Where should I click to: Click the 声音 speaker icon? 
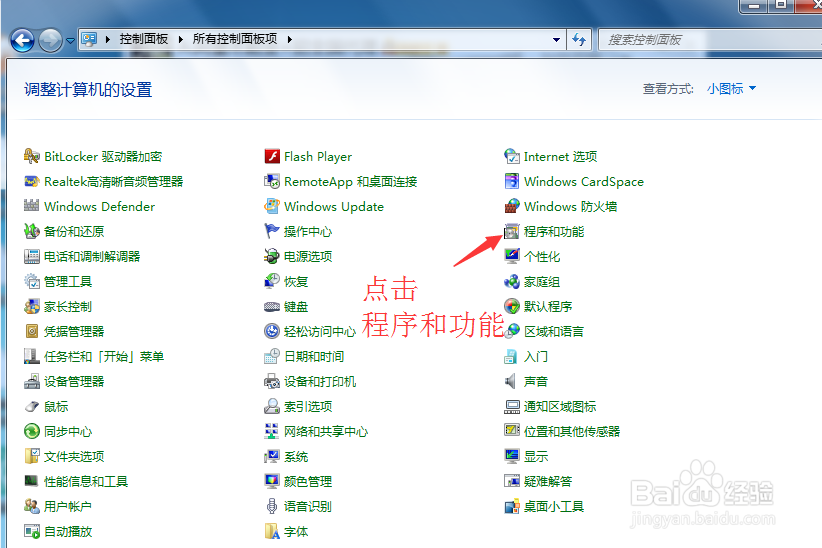511,381
